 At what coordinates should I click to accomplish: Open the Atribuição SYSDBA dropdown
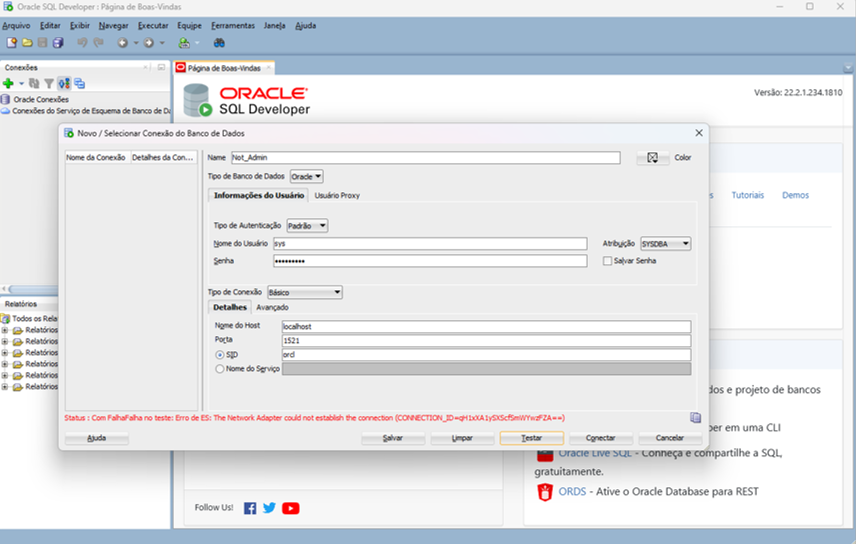coord(665,244)
